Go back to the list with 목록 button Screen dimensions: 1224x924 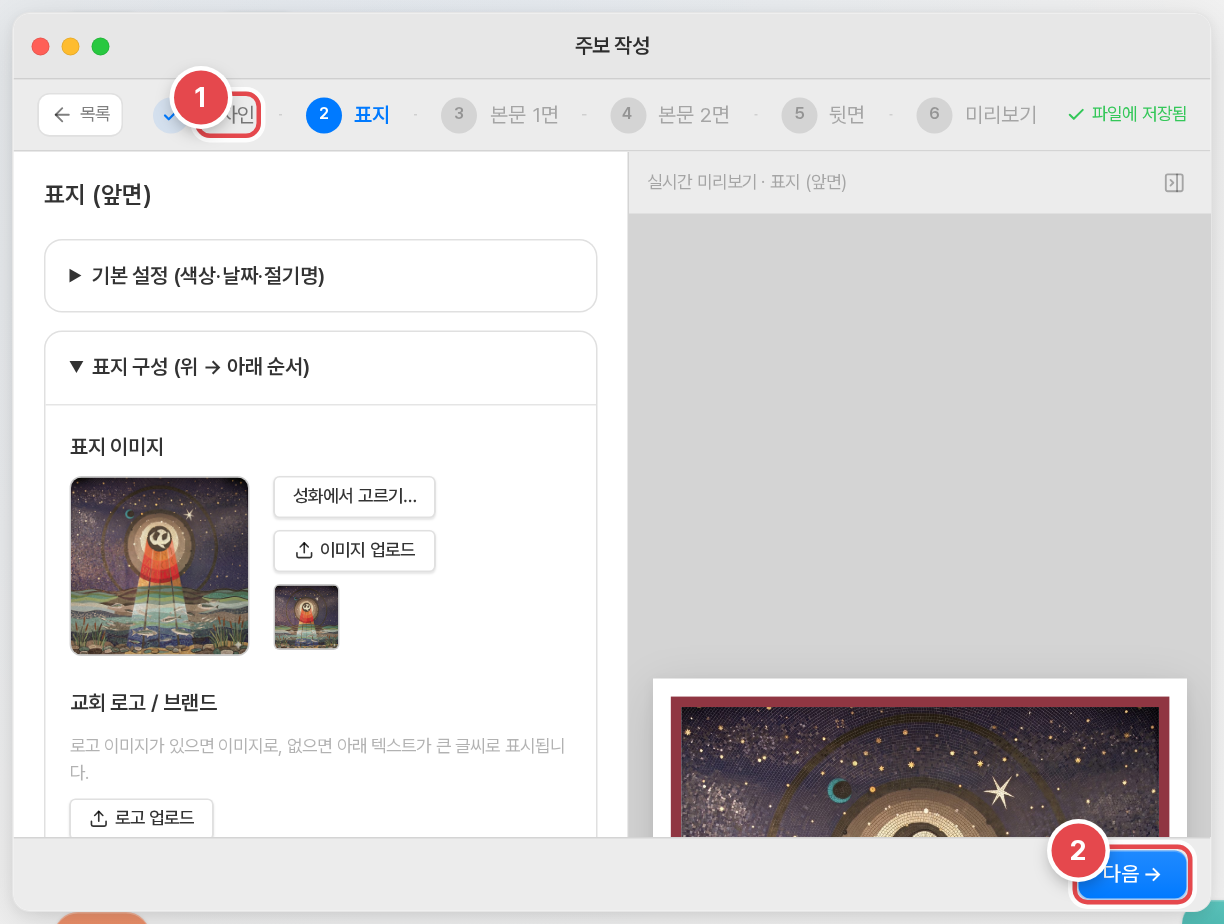click(x=80, y=115)
